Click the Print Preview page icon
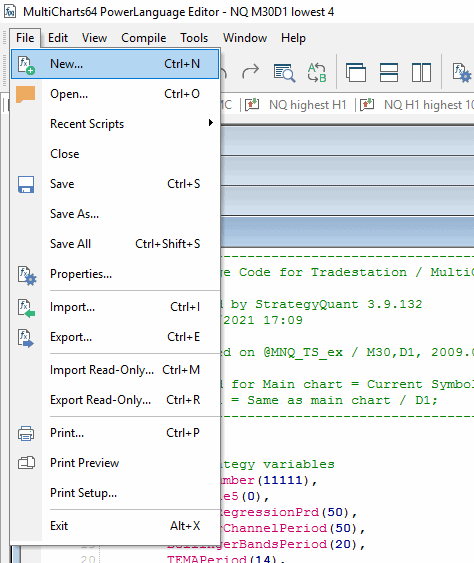The image size is (474, 563). 27,463
